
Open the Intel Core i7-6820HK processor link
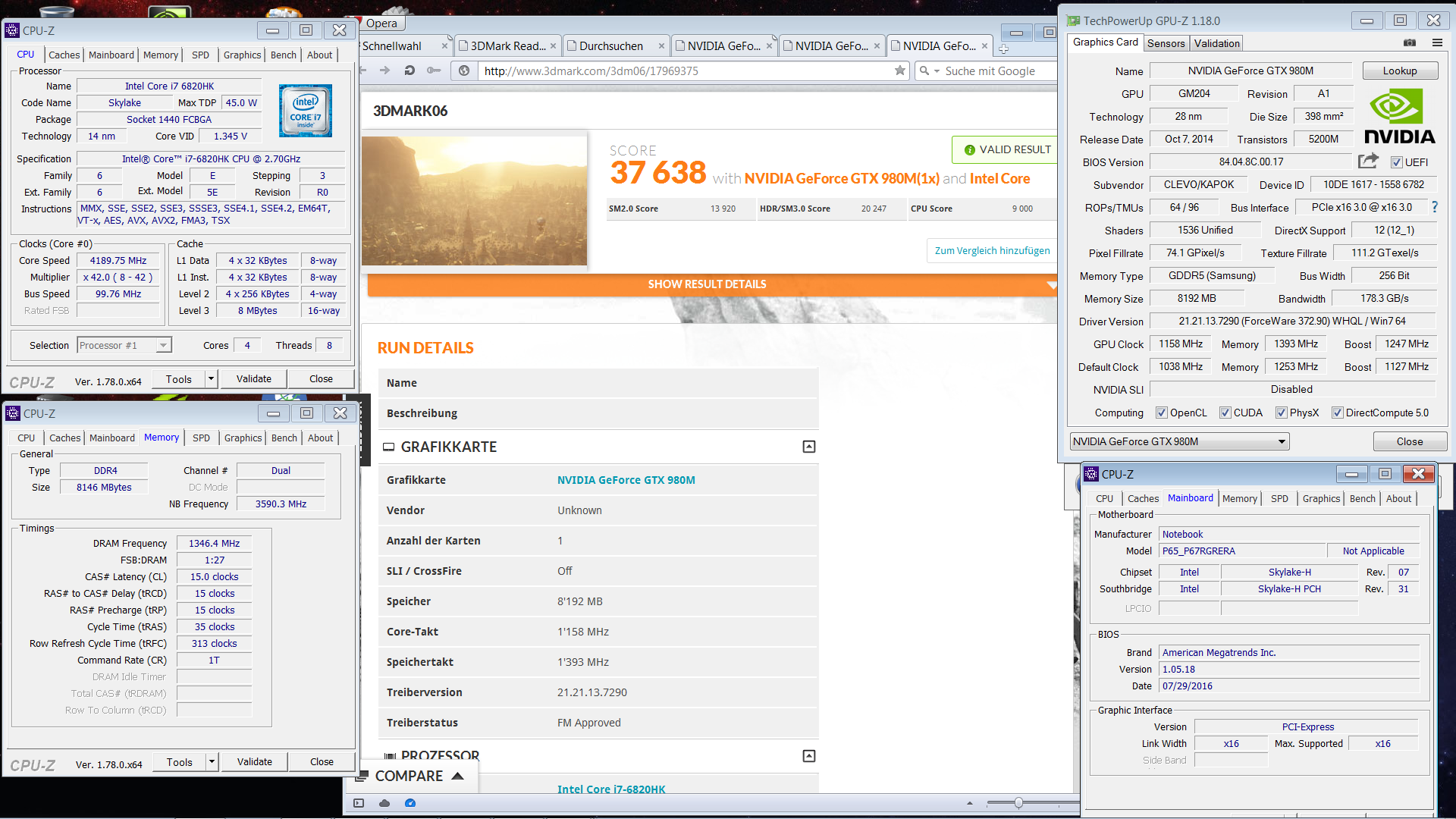(611, 789)
